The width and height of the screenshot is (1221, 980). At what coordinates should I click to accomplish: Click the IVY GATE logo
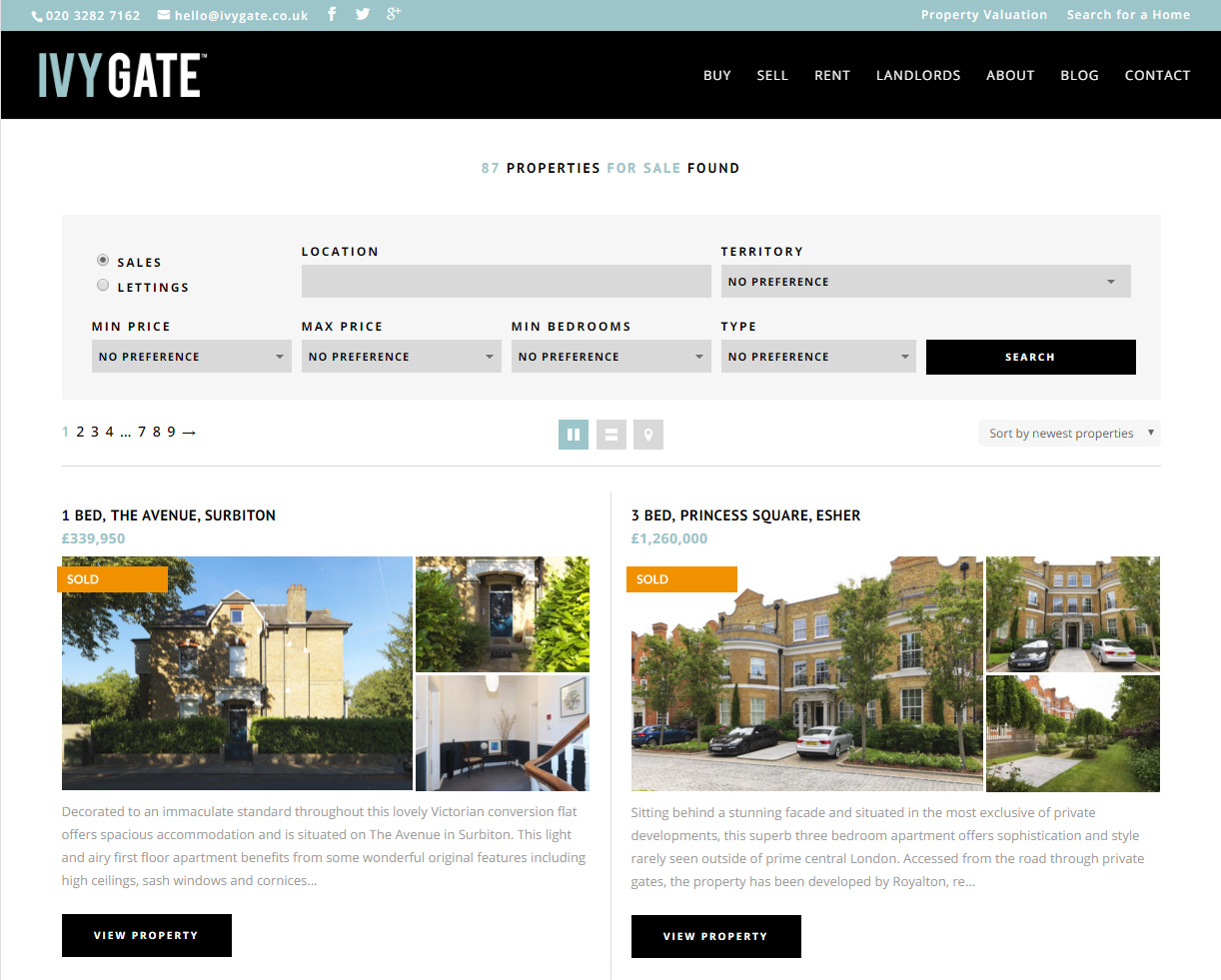120,74
